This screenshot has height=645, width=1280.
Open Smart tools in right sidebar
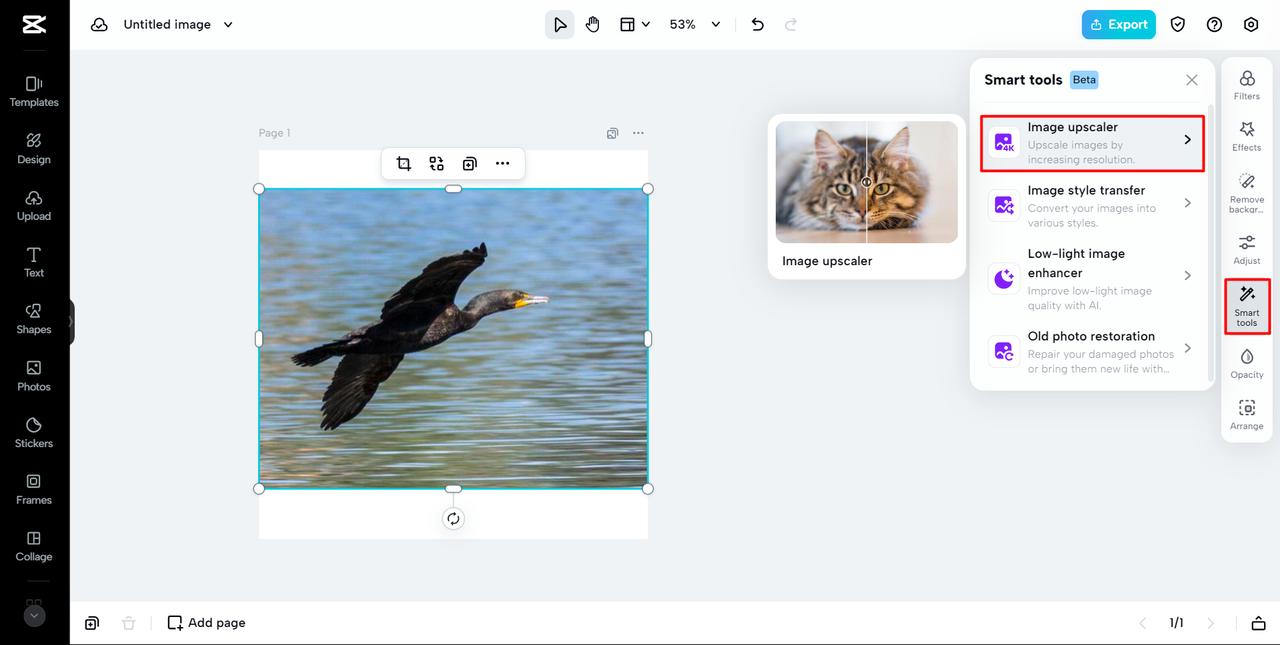(1247, 306)
